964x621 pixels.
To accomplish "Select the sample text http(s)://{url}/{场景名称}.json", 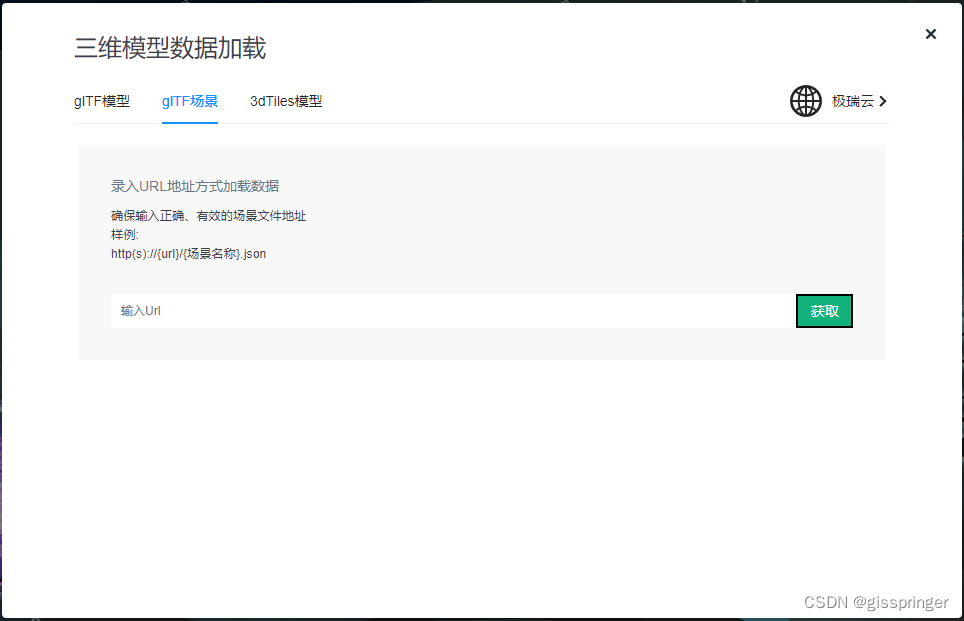I will 188,253.
